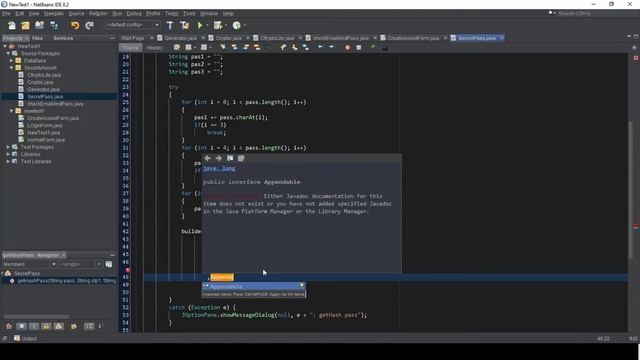Click the java.lang link in Javadoc popup
Screen dimensions: 640x360
pyautogui.click(x=219, y=168)
